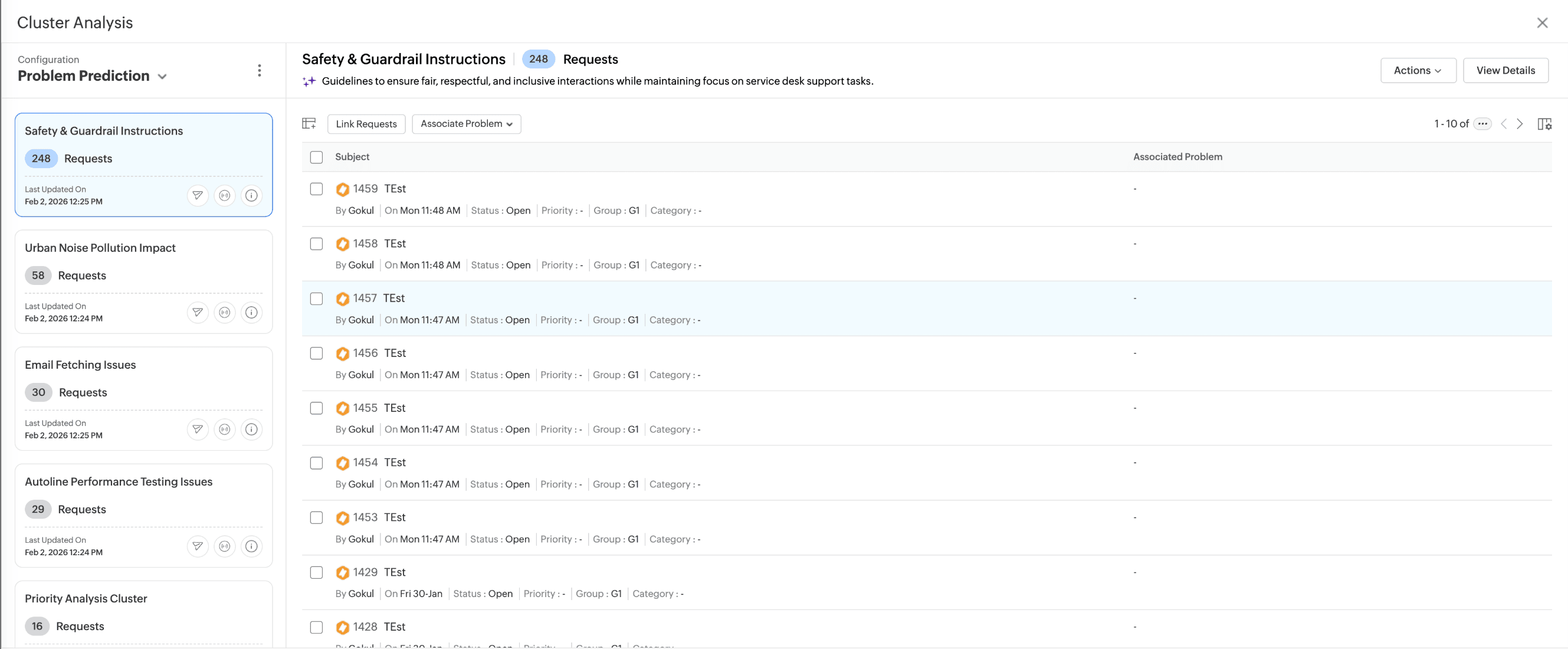Check the select-all checkbox in Subject header
Screen dimensions: 1568x649
click(x=317, y=157)
